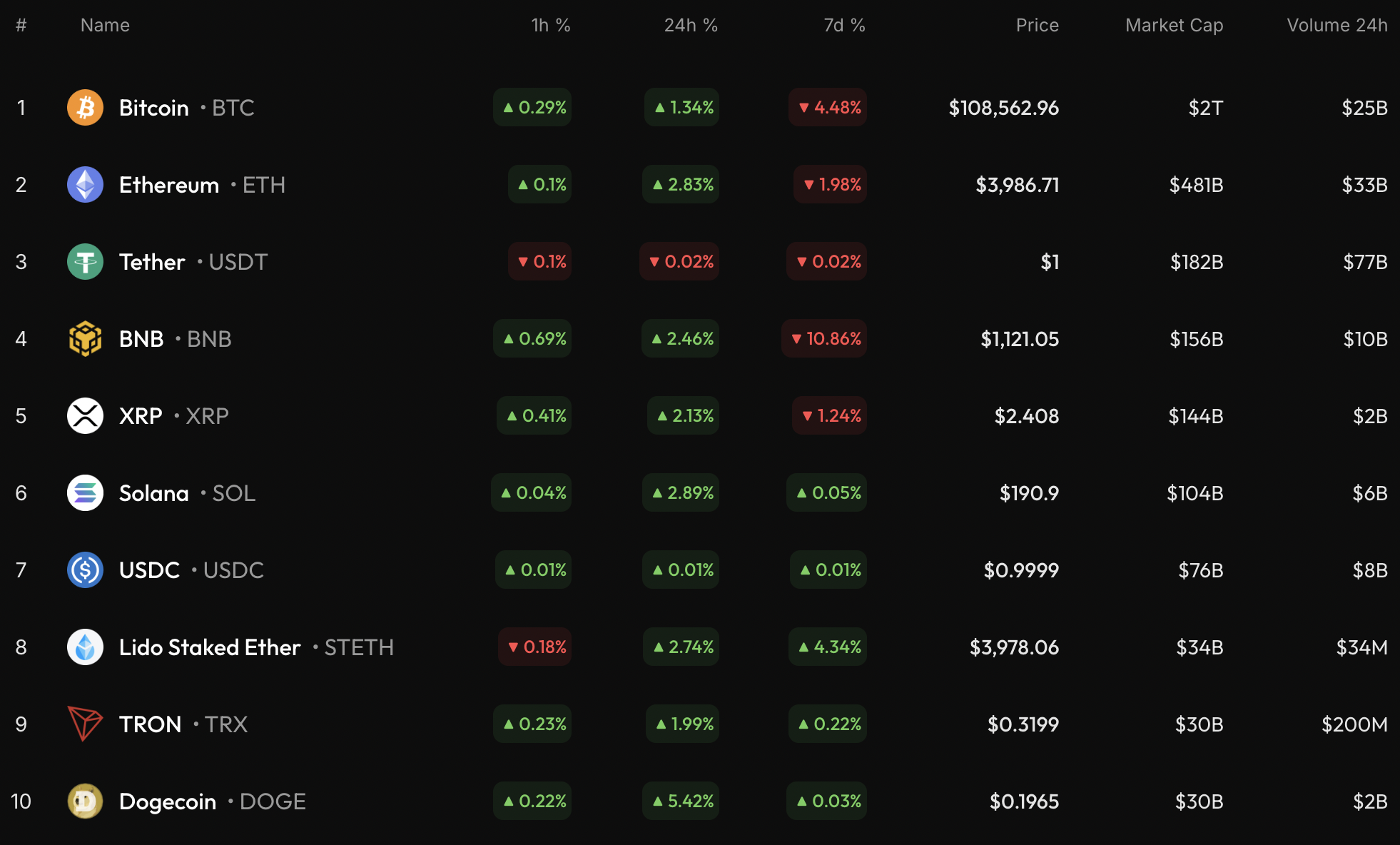Open the Lido Staked Ether link

(210, 647)
